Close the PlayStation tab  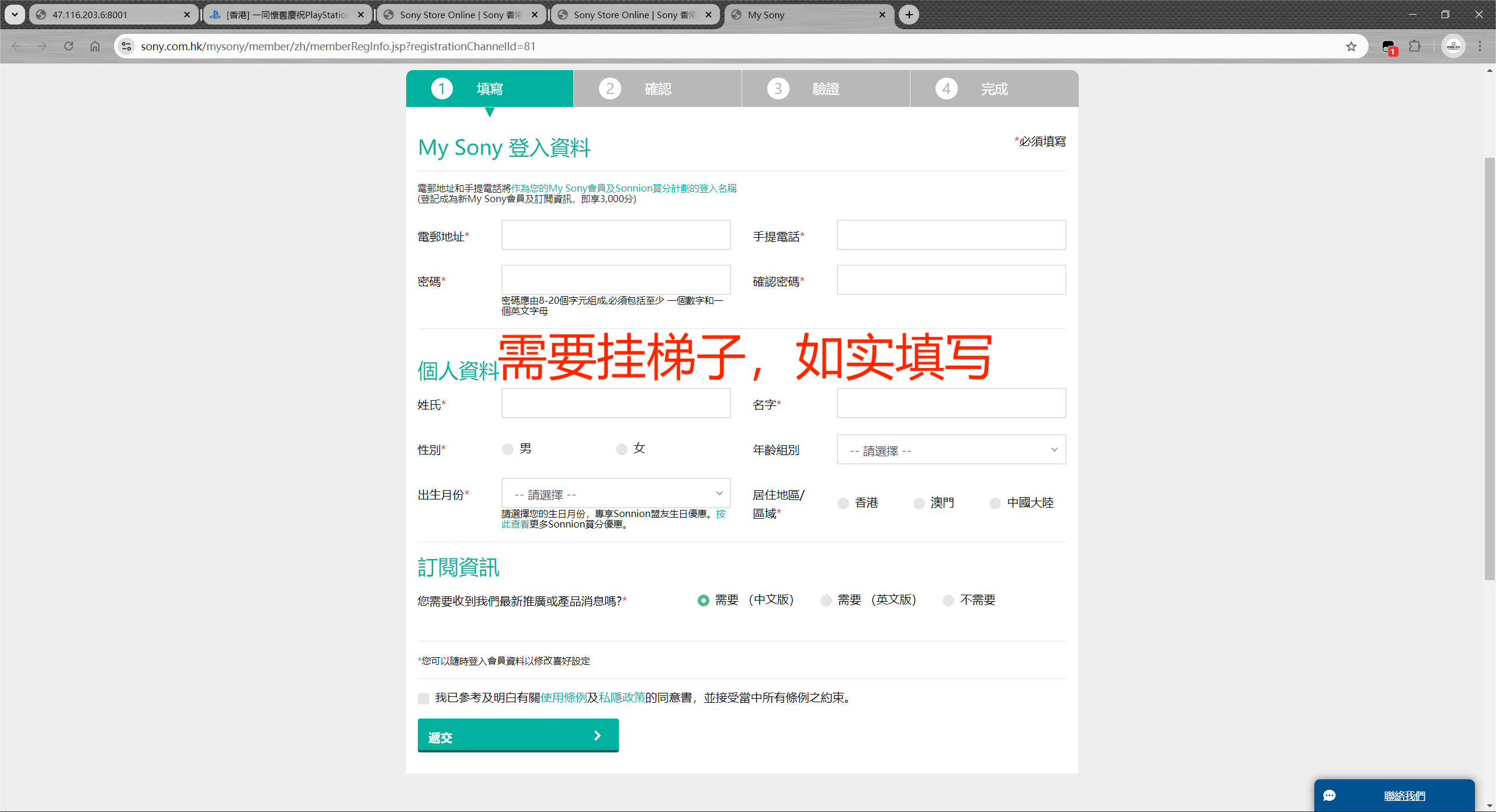pos(361,15)
